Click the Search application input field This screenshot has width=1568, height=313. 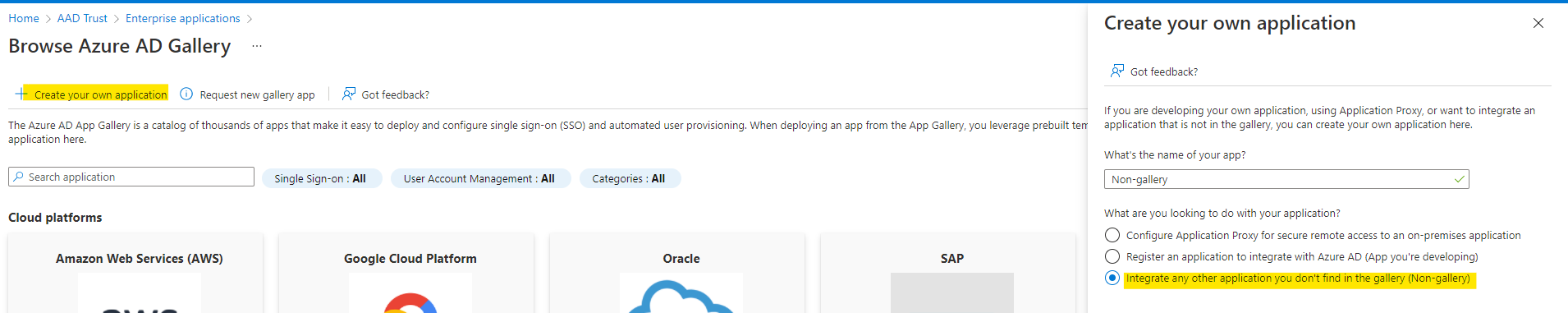(x=131, y=177)
